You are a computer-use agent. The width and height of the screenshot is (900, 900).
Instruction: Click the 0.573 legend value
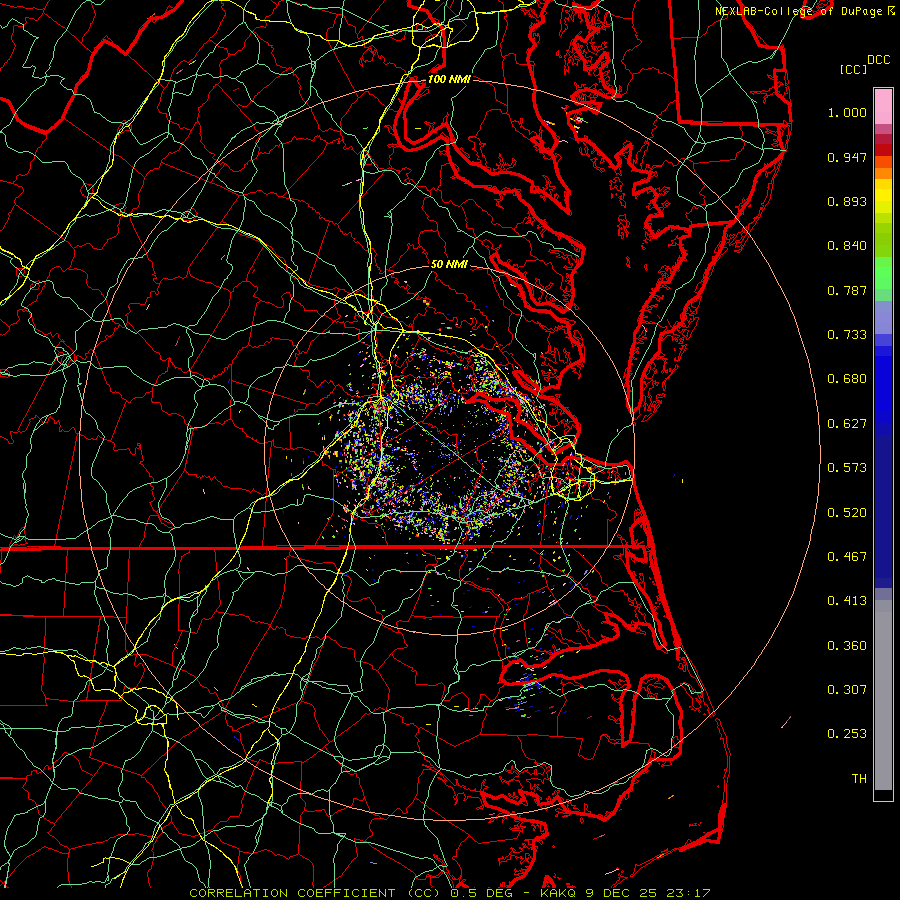(847, 468)
